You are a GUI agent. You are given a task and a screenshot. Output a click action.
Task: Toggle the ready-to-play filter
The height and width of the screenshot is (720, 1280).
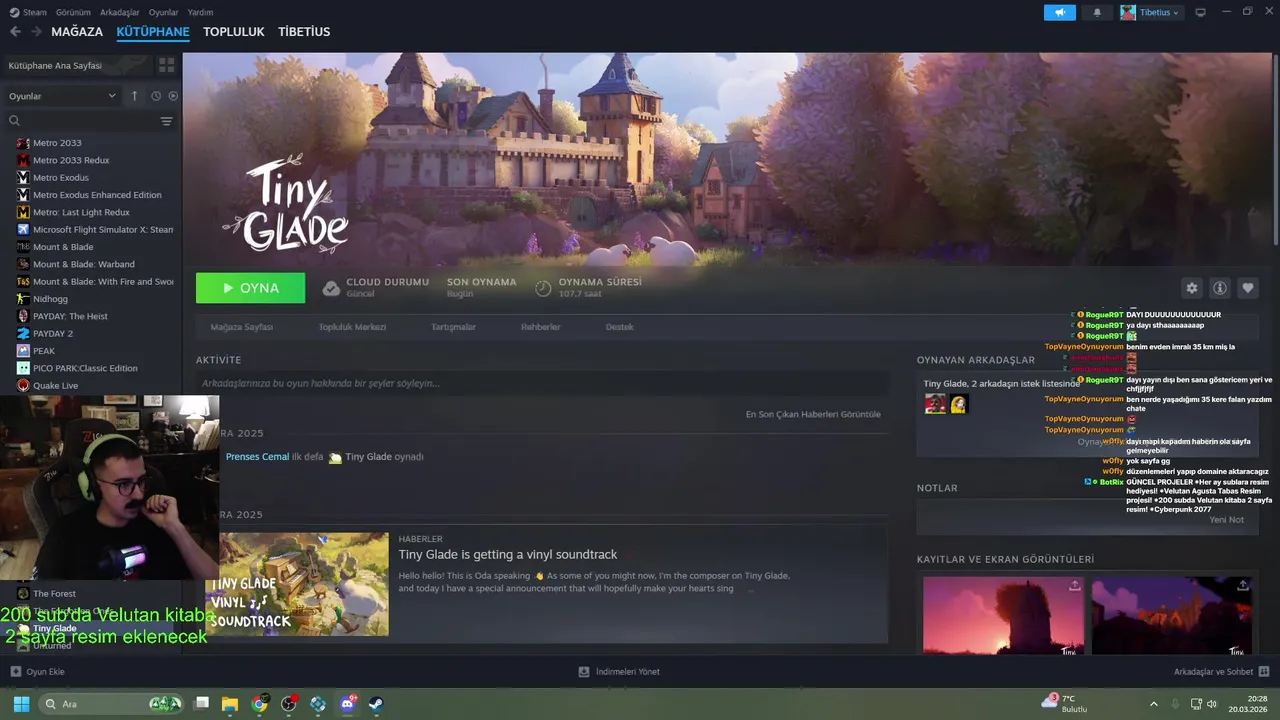(x=173, y=96)
